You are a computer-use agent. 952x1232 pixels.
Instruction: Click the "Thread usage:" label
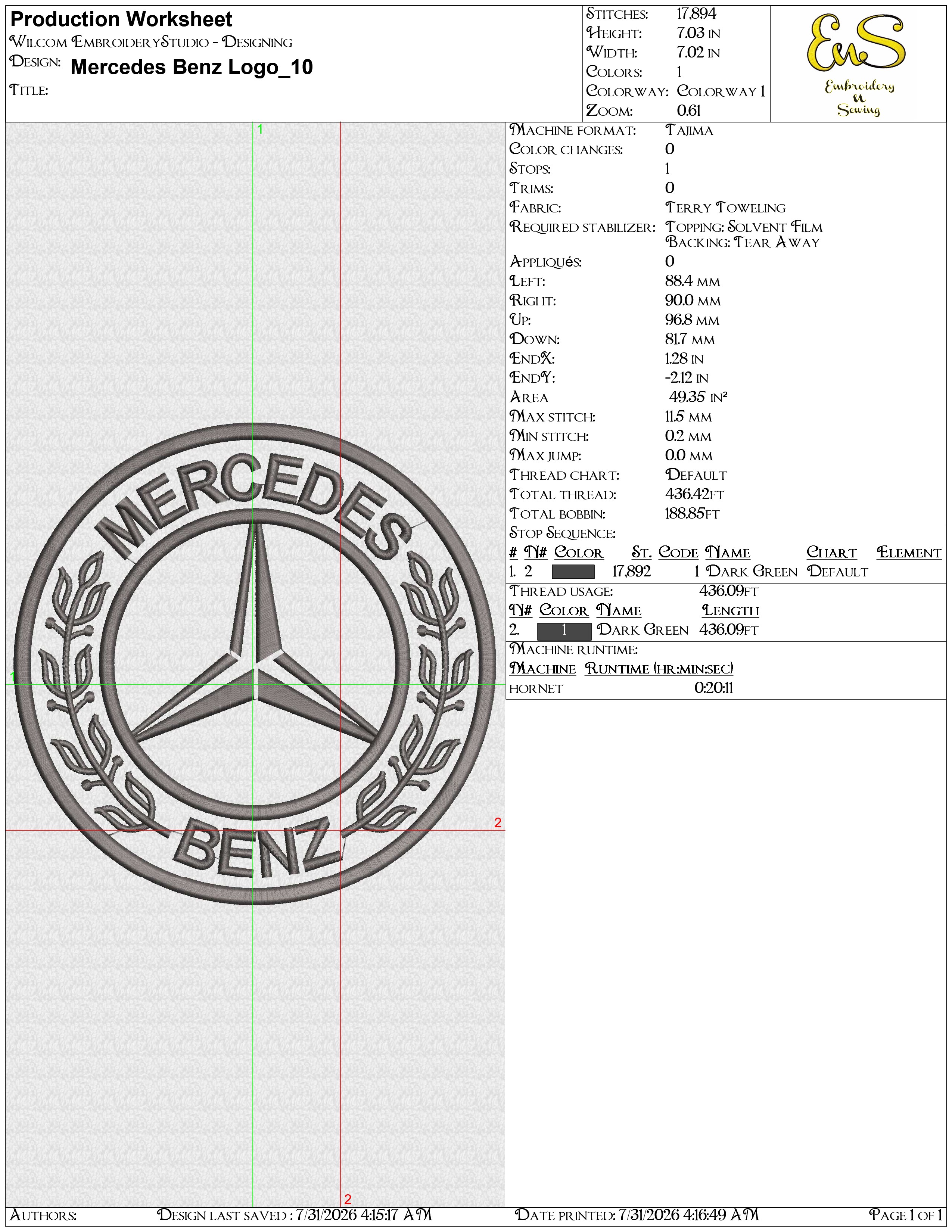coord(561,592)
